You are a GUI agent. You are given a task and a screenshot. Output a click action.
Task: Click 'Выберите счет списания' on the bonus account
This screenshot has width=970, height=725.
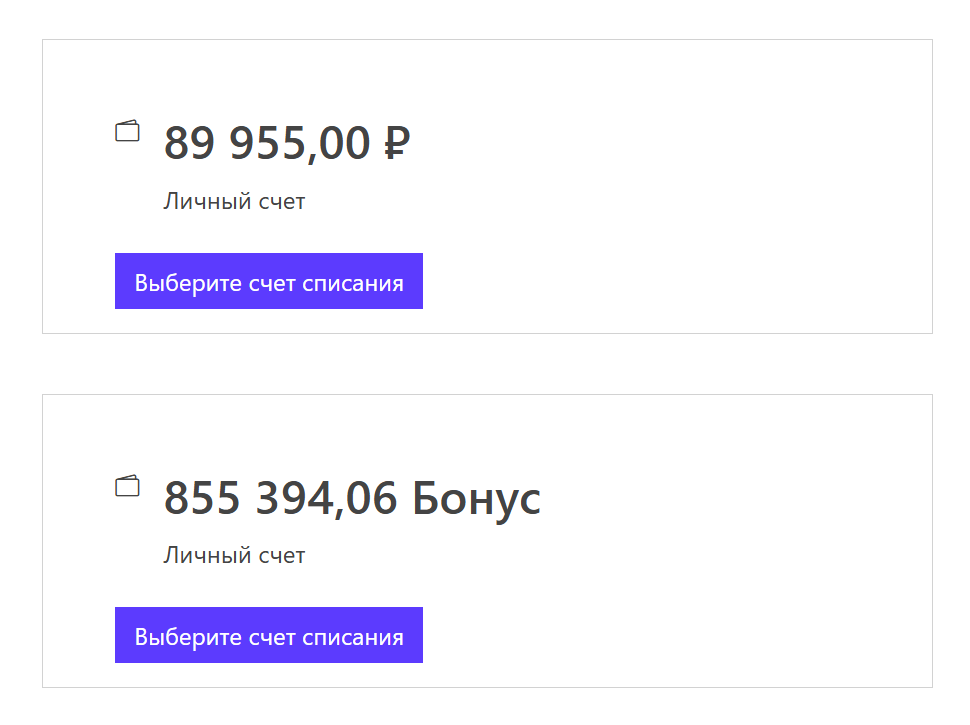coord(268,634)
